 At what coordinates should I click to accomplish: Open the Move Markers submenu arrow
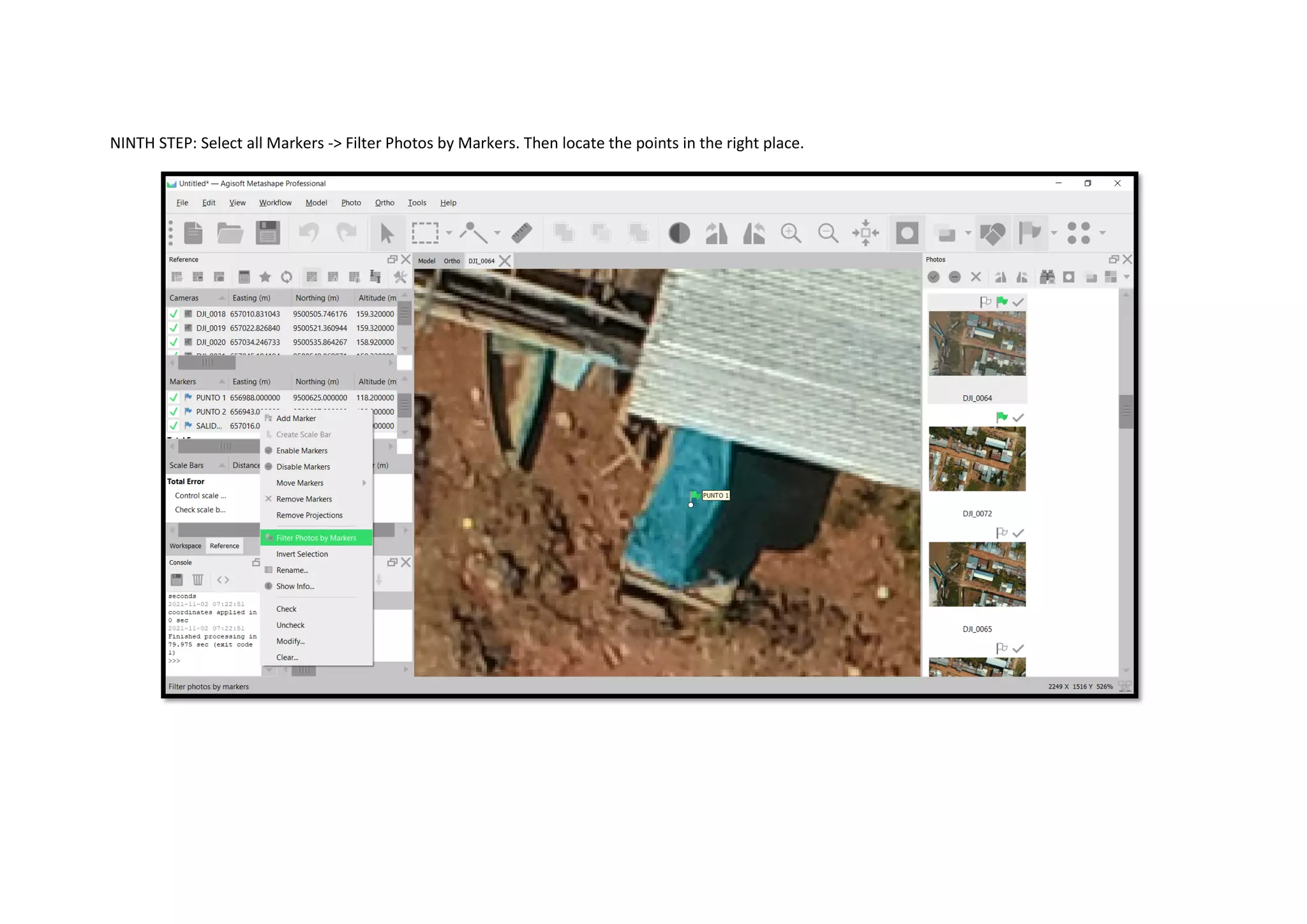[x=364, y=483]
